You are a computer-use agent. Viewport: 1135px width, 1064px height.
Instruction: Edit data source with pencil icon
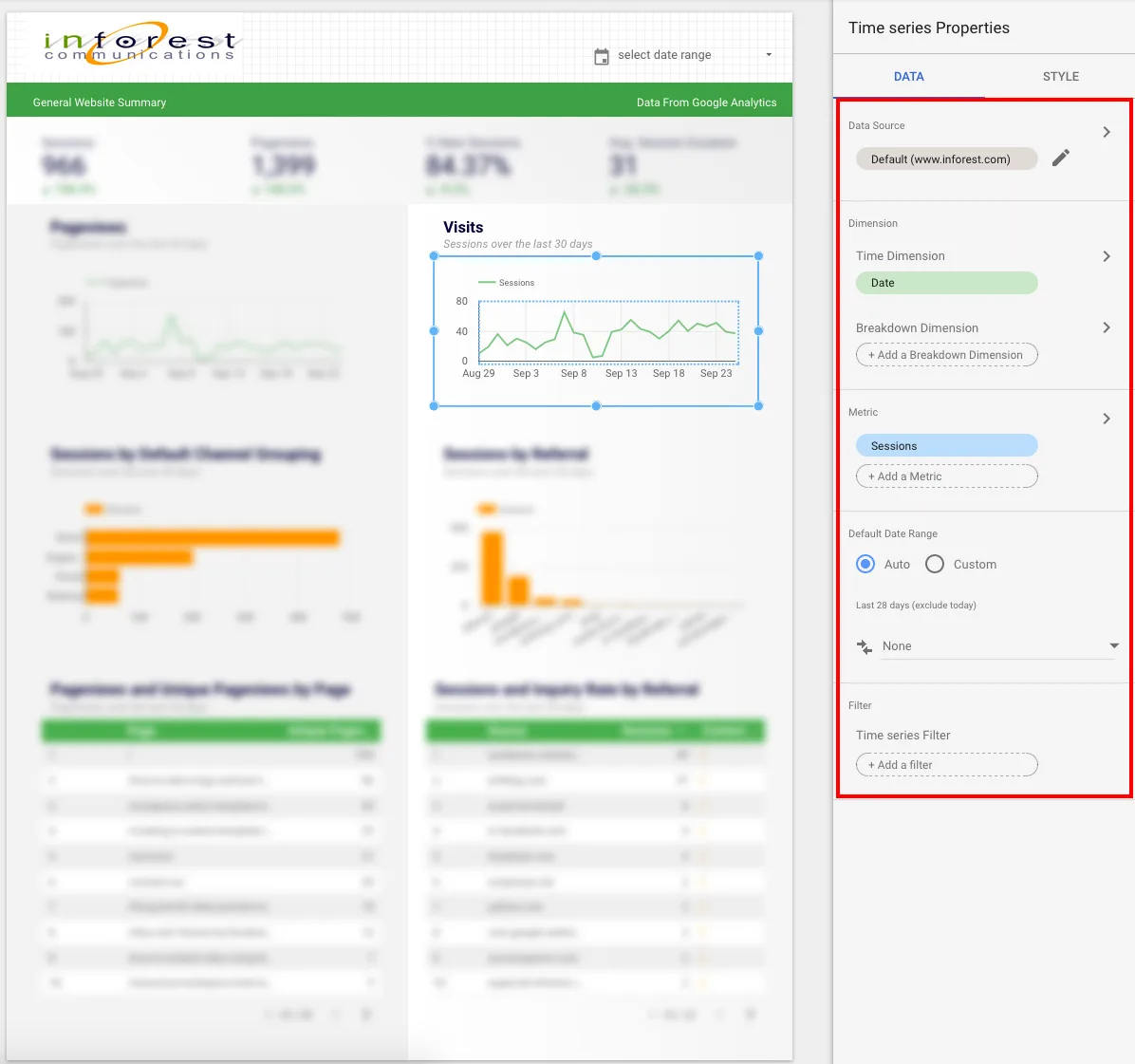tap(1060, 158)
